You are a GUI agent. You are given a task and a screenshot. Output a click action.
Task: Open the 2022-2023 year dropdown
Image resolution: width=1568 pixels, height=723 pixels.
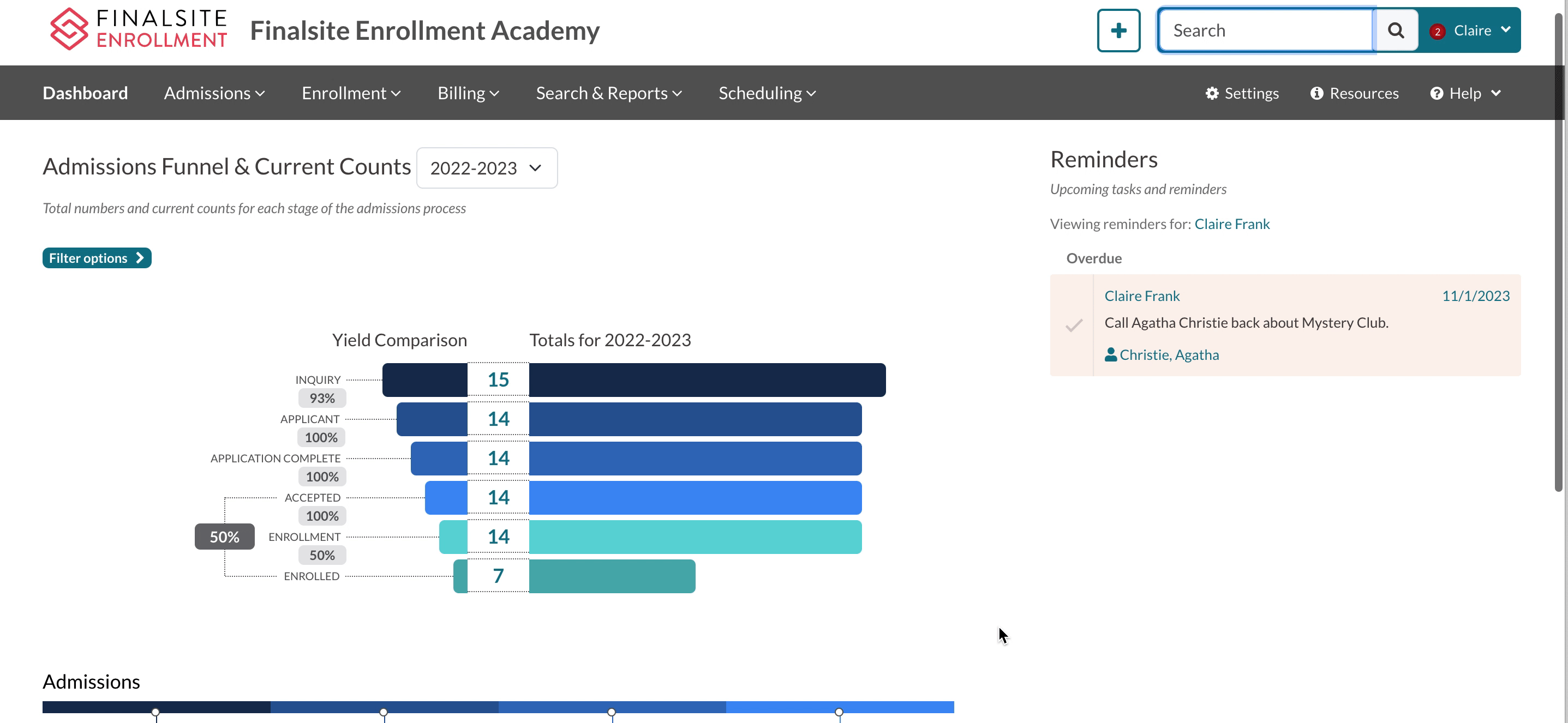pos(486,168)
